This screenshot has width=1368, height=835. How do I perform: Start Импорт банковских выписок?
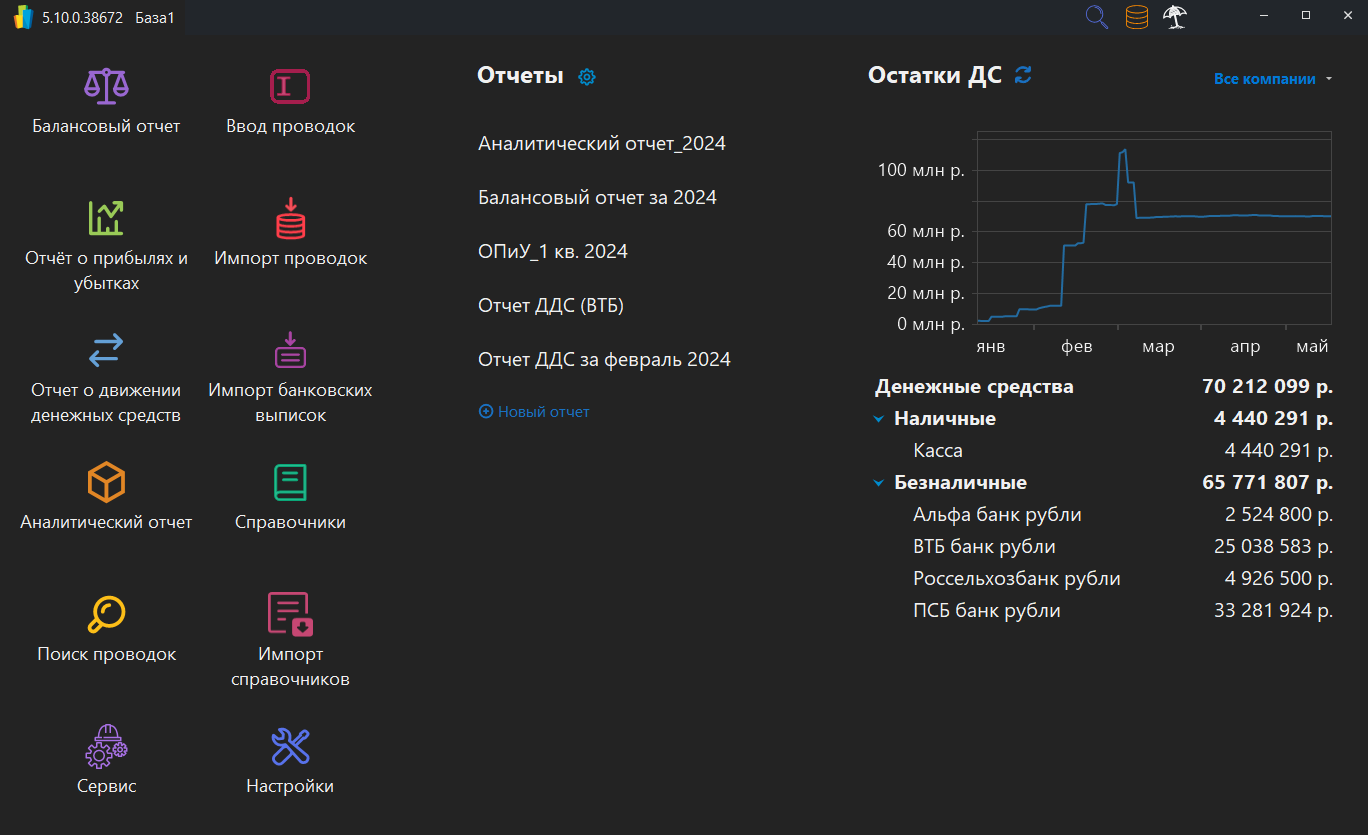289,350
